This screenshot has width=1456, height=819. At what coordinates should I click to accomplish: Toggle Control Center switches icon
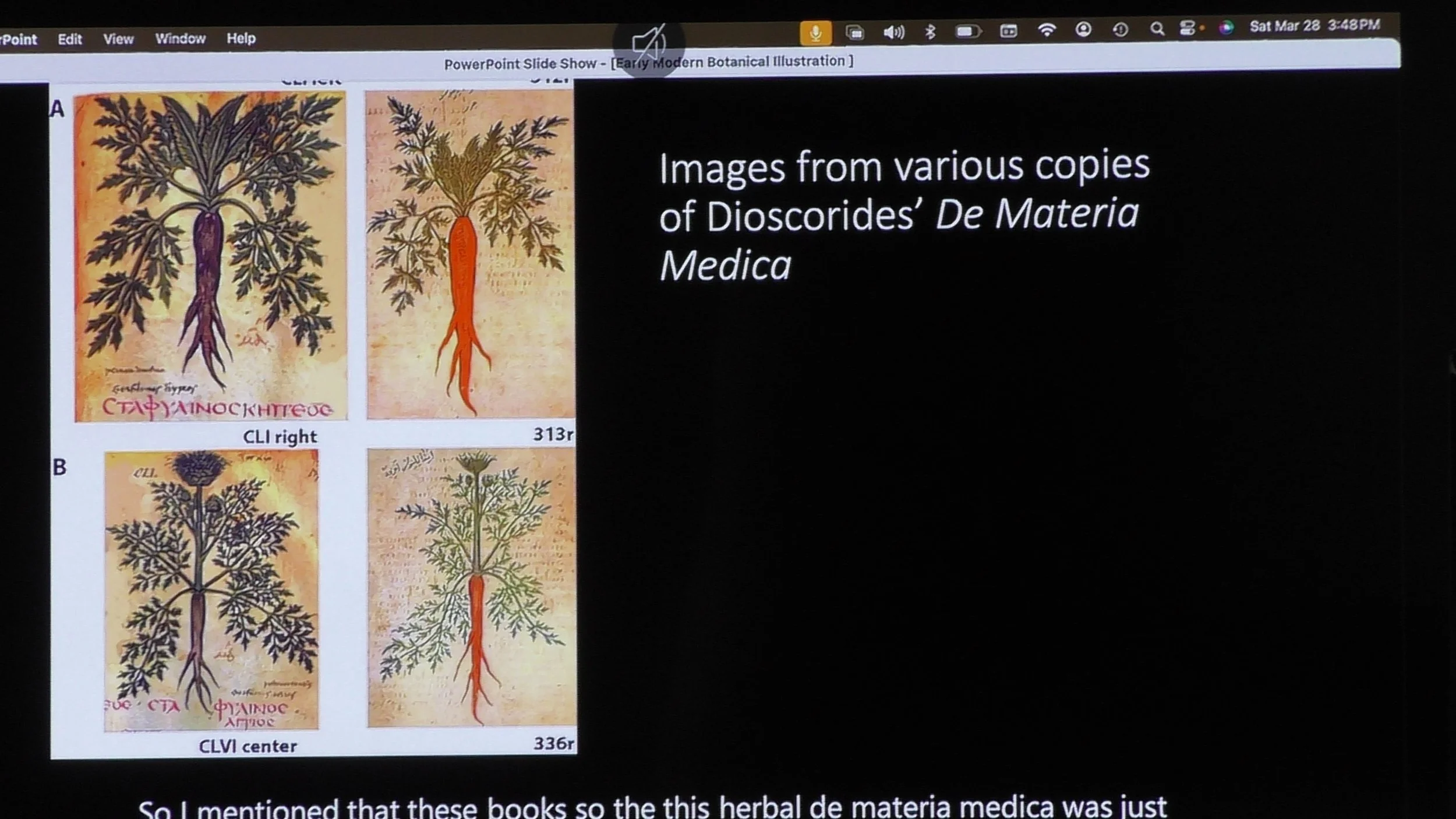1188,28
